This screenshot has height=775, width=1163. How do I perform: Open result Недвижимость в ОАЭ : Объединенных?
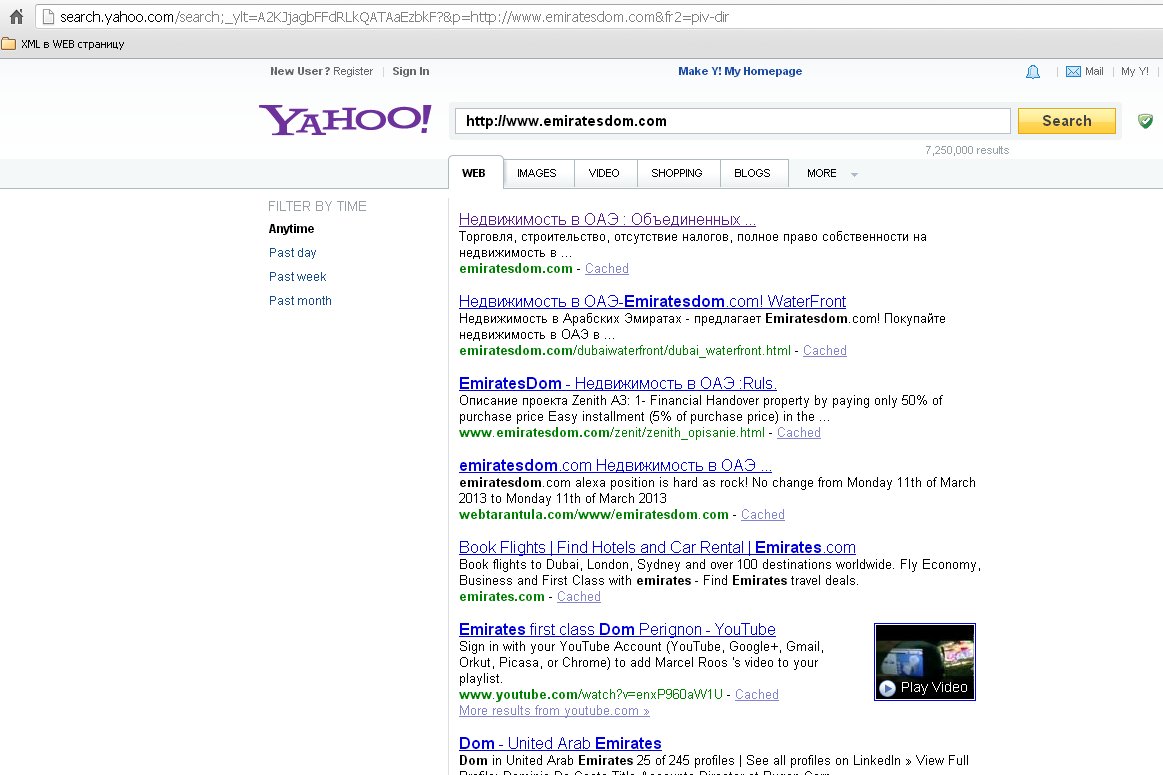tap(607, 220)
